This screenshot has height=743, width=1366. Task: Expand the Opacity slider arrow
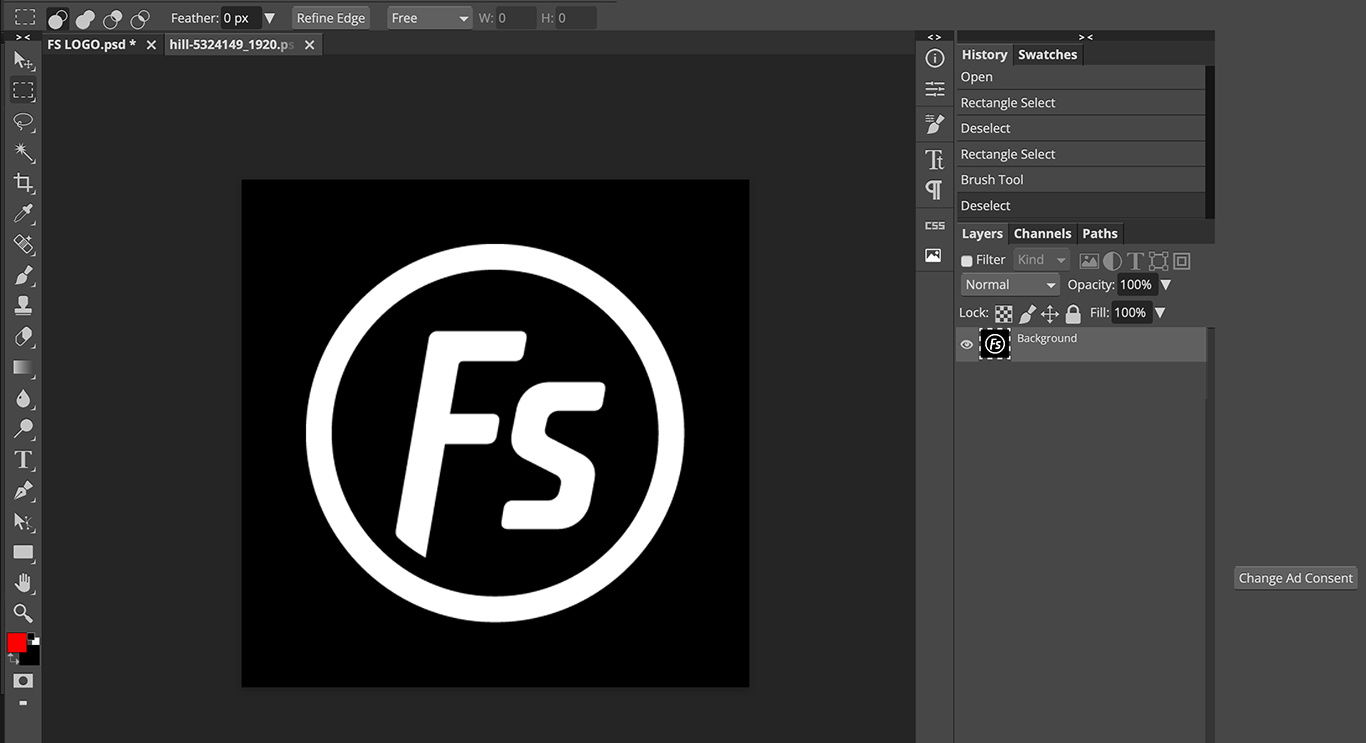pyautogui.click(x=1165, y=285)
